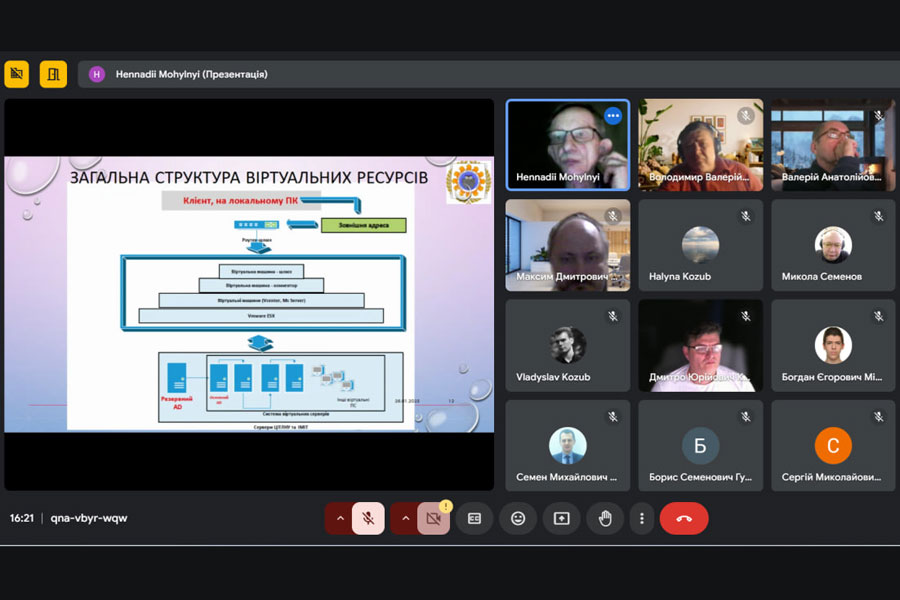Click the meeting code qna-vbyr-wqw
The image size is (900, 600).
[x=89, y=518]
